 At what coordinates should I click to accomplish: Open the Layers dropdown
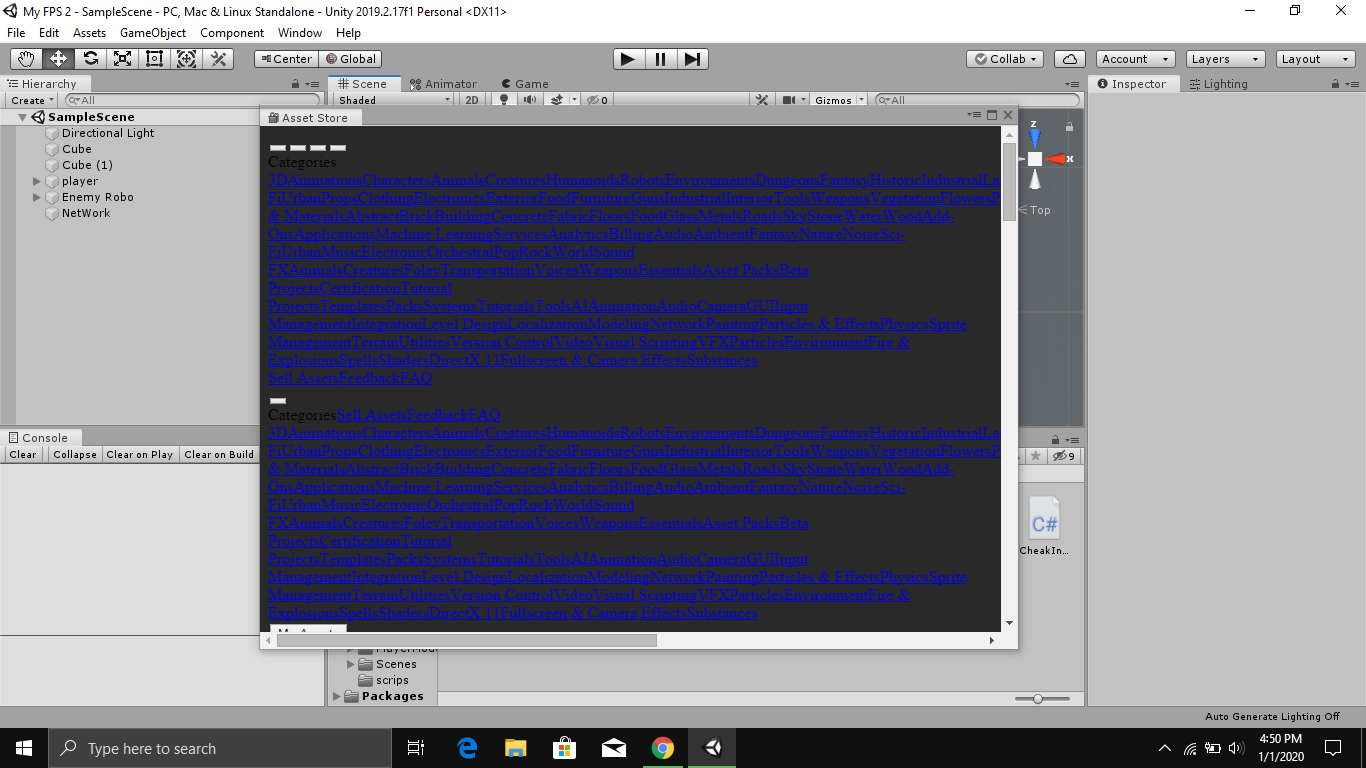click(x=1226, y=59)
